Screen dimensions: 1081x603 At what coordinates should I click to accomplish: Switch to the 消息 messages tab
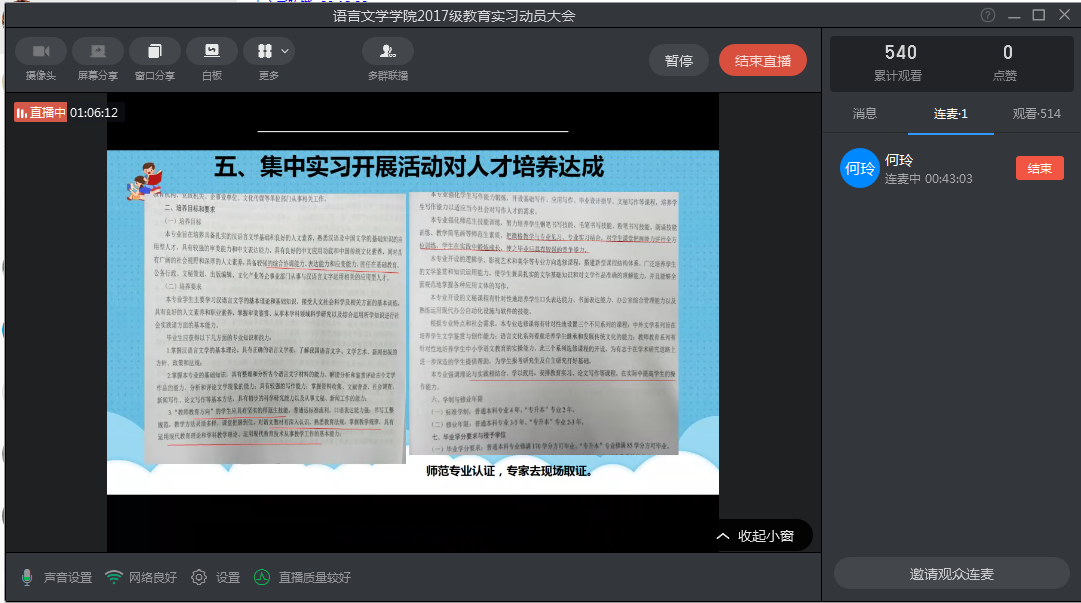[x=864, y=114]
